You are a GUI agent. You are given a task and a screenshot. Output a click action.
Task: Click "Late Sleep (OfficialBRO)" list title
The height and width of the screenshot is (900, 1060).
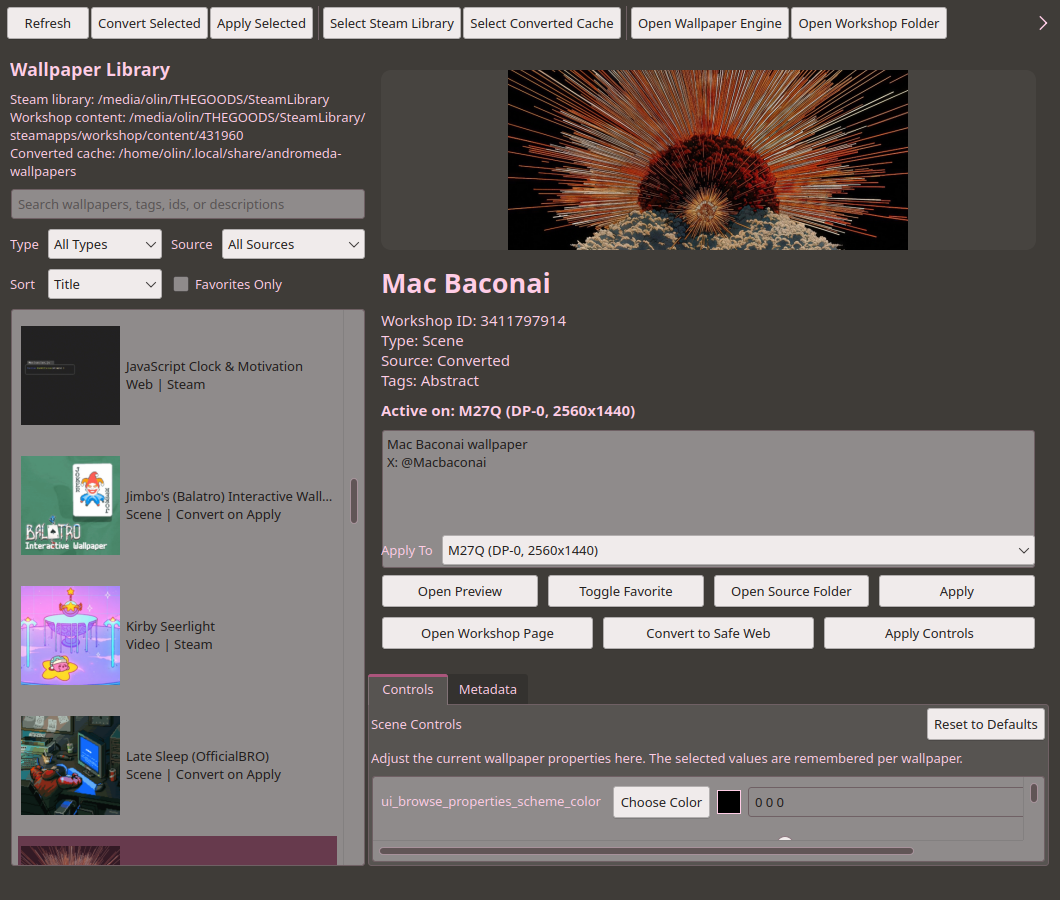click(197, 756)
